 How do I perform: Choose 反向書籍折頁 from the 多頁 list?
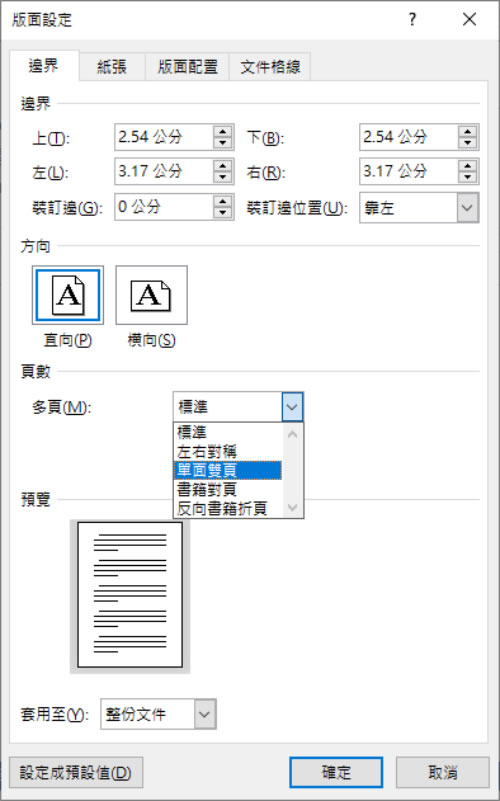[227, 508]
